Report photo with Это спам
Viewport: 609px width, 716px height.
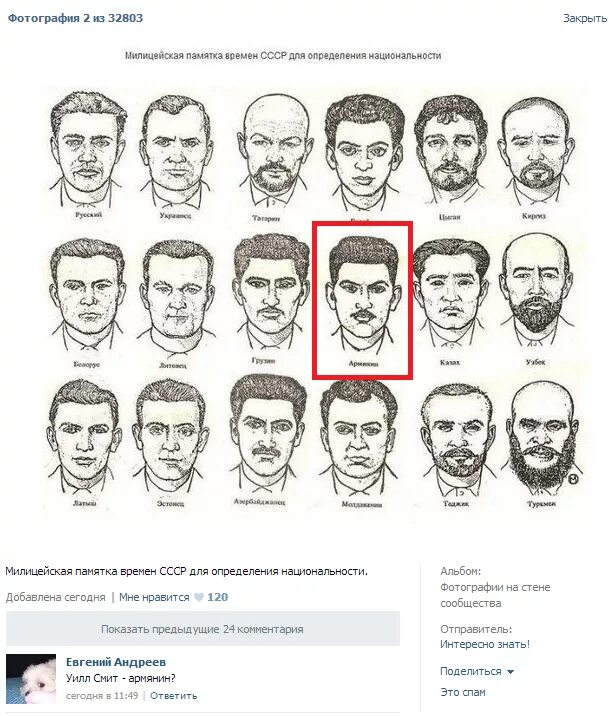click(462, 692)
